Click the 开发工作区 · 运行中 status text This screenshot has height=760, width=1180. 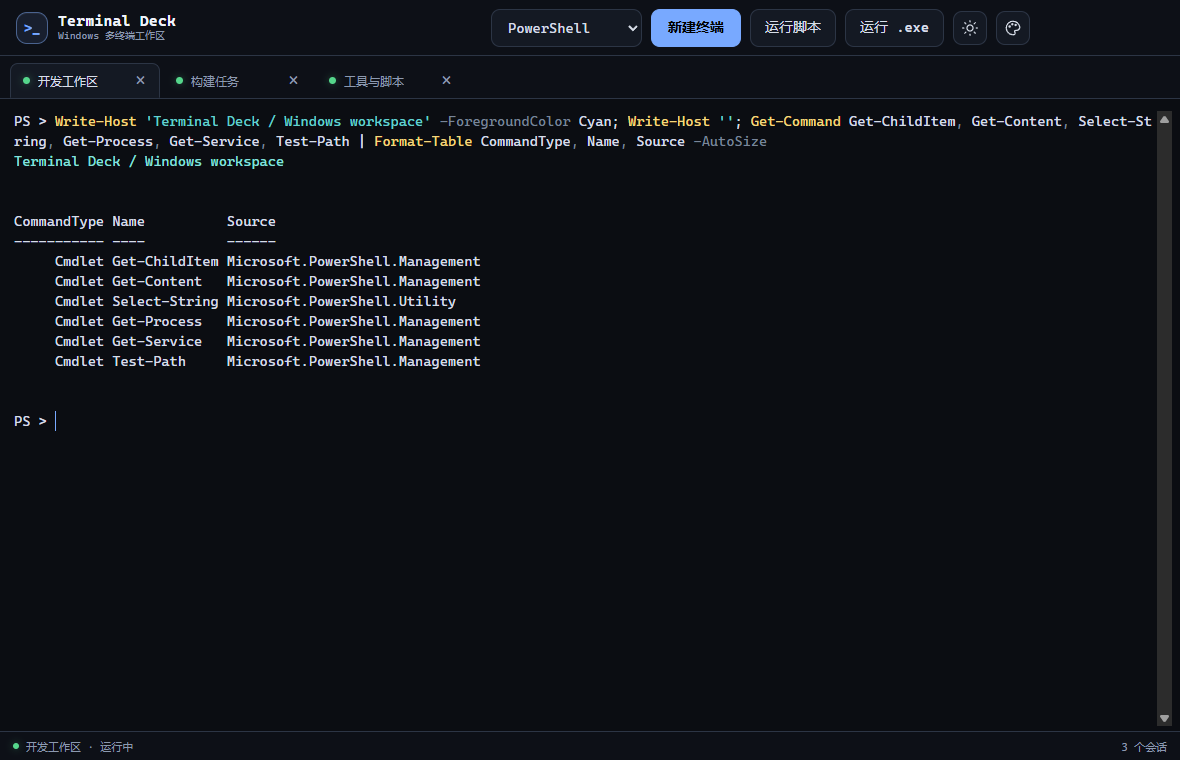(x=79, y=746)
